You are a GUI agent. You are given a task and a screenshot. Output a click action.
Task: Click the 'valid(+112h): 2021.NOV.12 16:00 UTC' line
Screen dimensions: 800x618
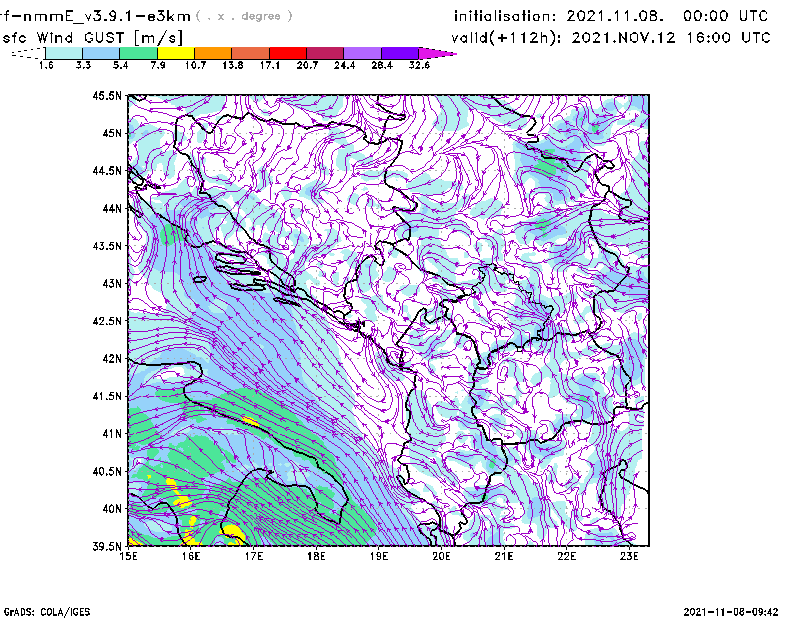[611, 38]
